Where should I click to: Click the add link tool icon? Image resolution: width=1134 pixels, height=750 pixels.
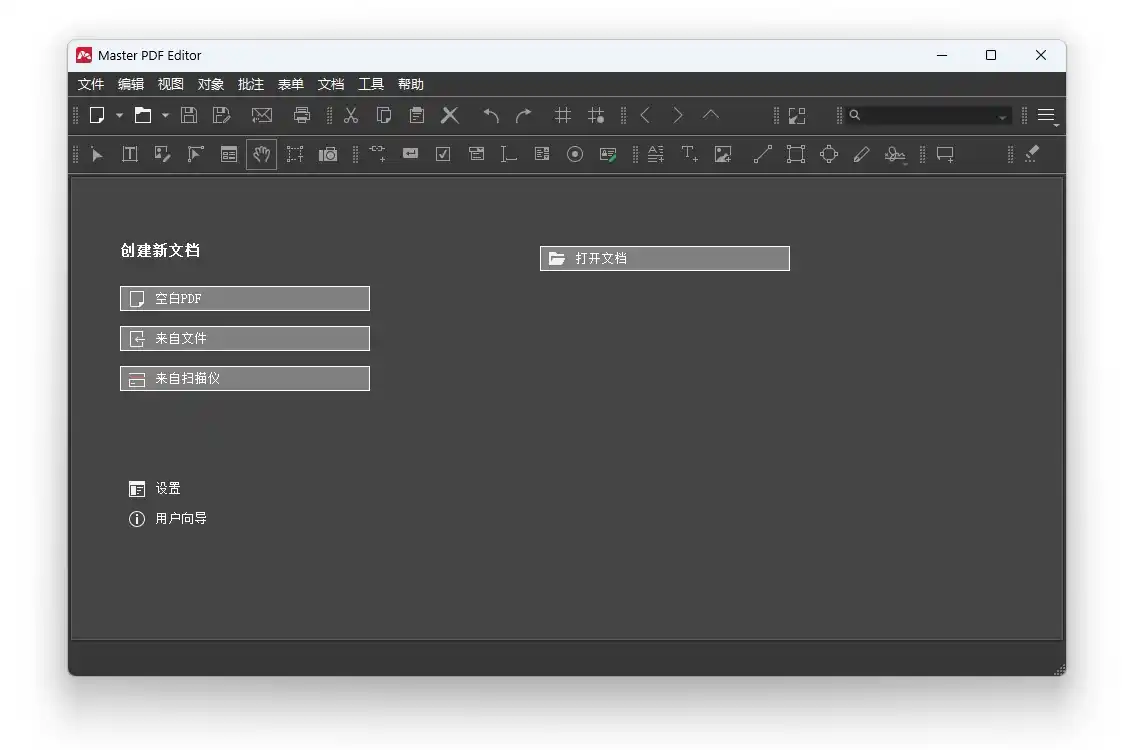coord(378,153)
